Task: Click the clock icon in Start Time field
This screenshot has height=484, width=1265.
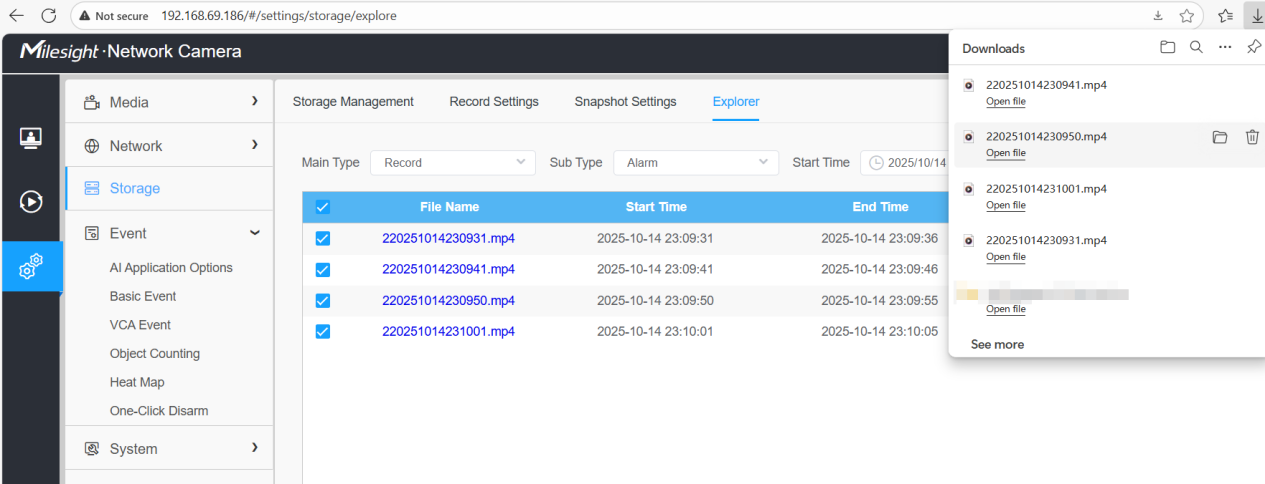Action: [876, 162]
